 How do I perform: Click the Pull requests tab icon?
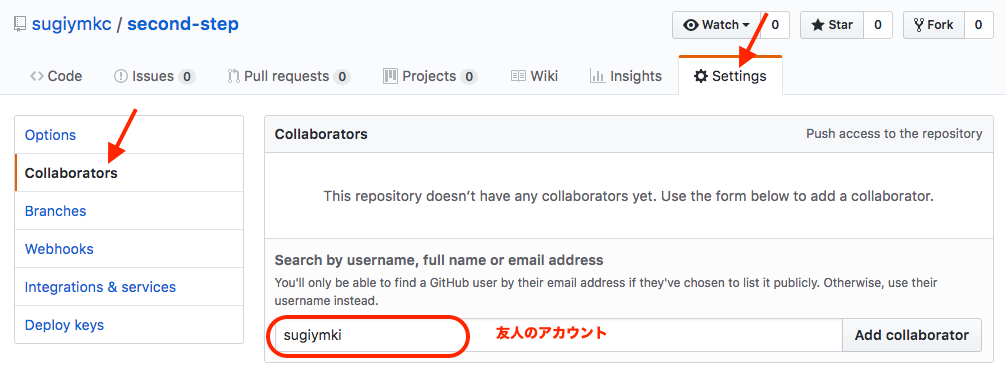(234, 76)
